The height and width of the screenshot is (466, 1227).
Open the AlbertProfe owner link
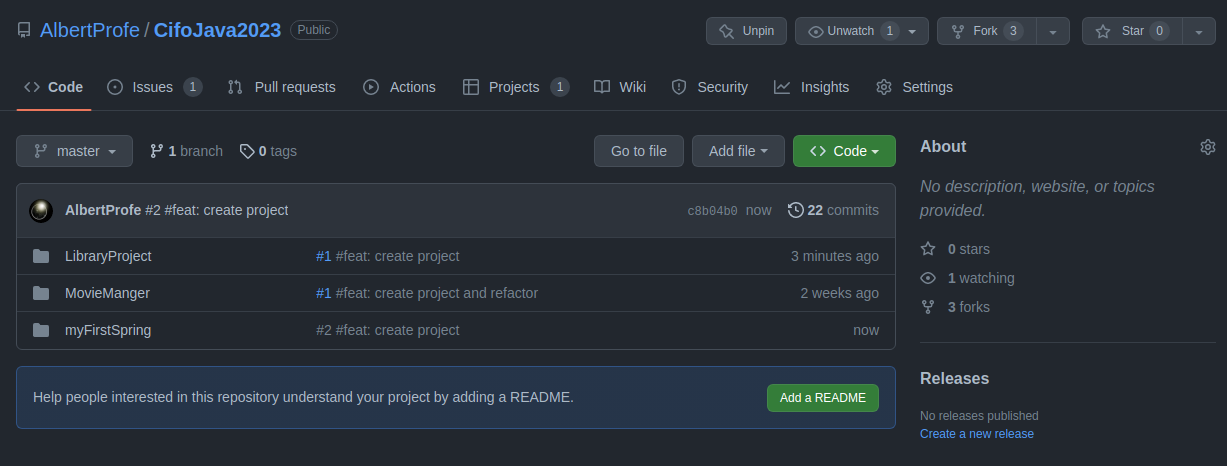pos(90,30)
